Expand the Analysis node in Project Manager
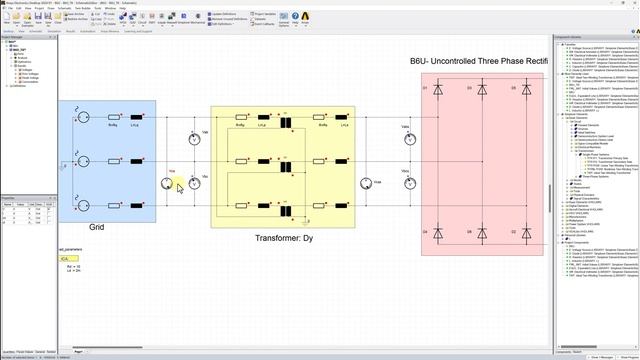 point(11,58)
